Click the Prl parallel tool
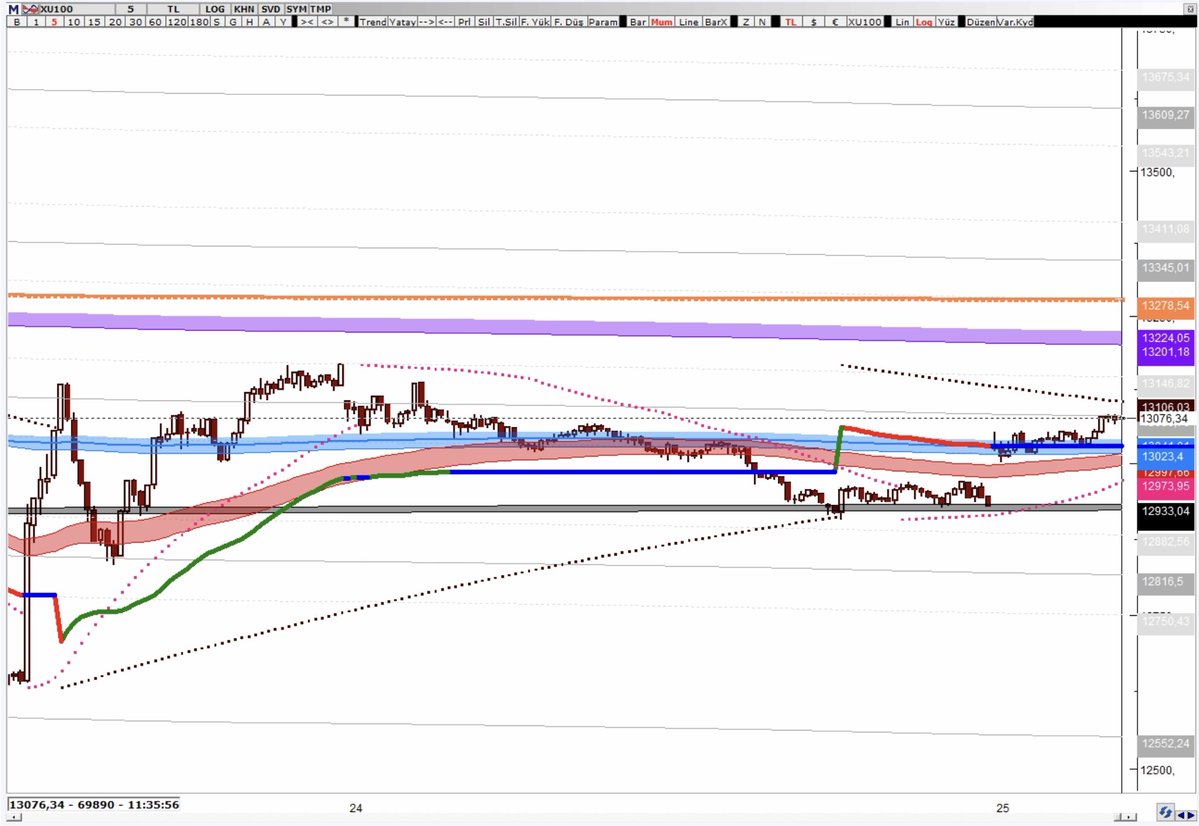 tap(465, 22)
